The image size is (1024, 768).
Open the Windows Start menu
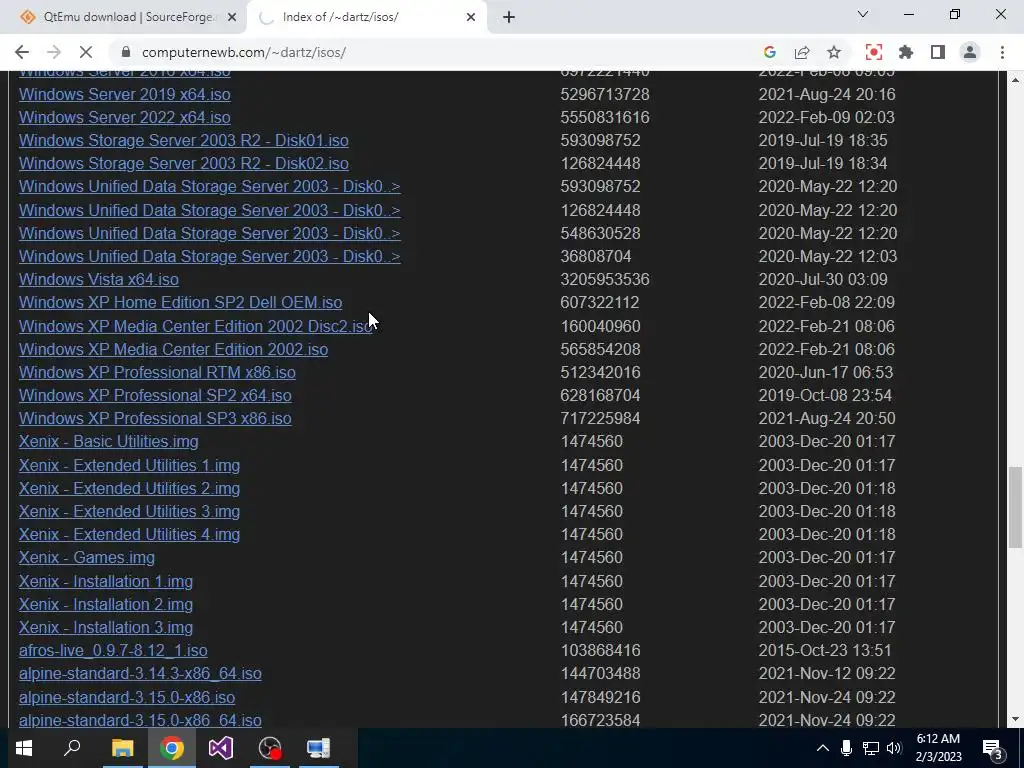[x=24, y=748]
